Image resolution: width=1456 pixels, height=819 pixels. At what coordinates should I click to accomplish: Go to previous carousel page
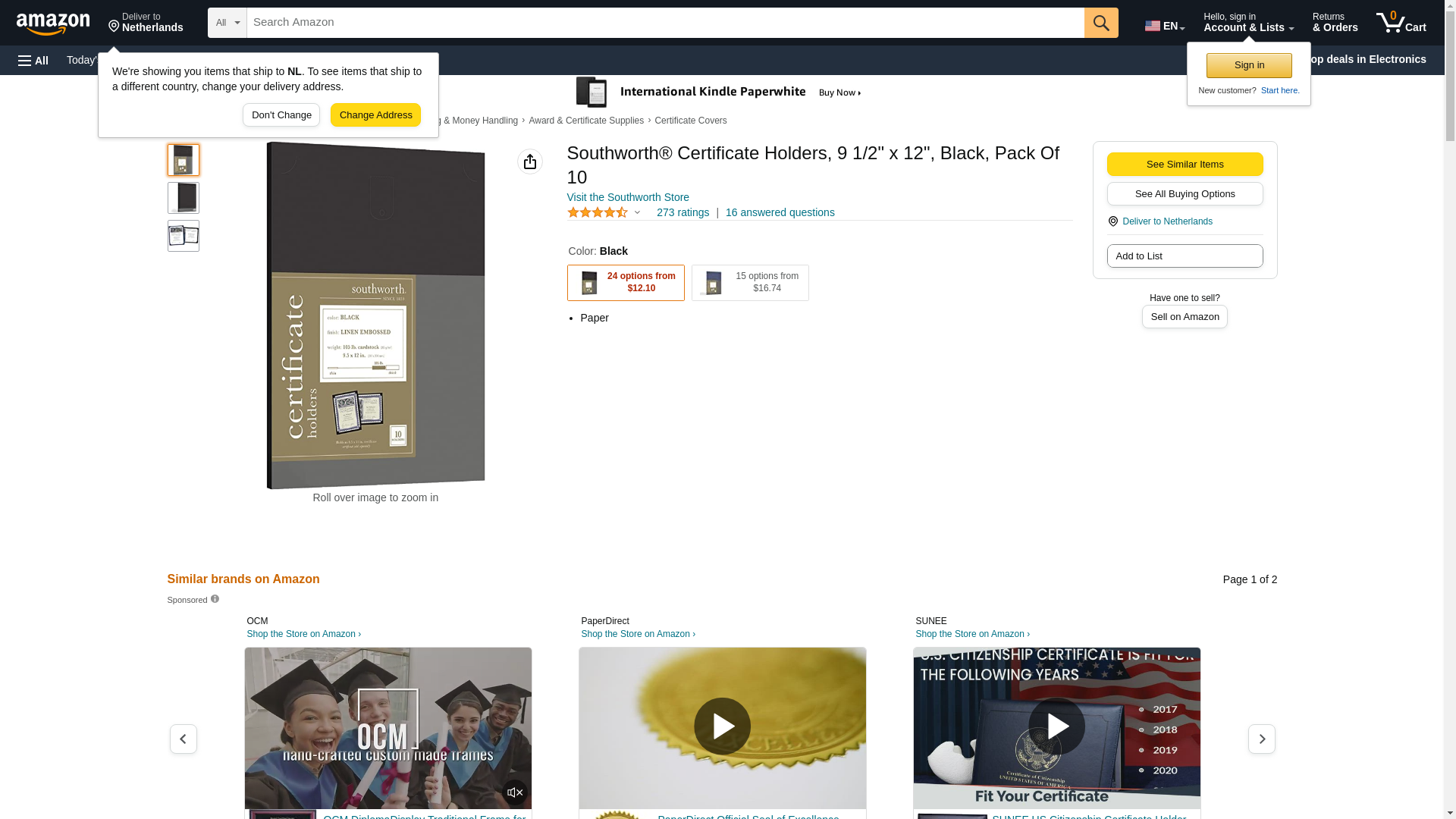click(184, 739)
